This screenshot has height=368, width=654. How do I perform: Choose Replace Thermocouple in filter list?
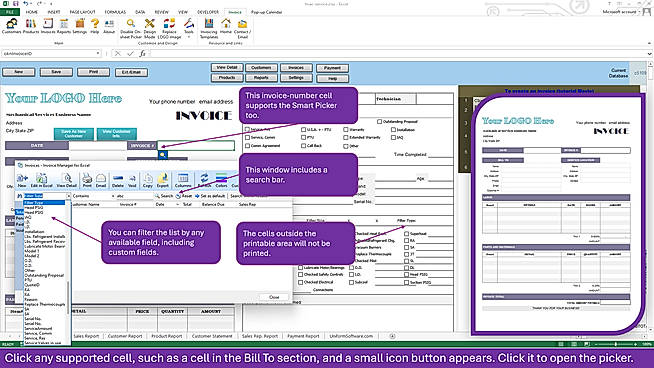[45, 304]
